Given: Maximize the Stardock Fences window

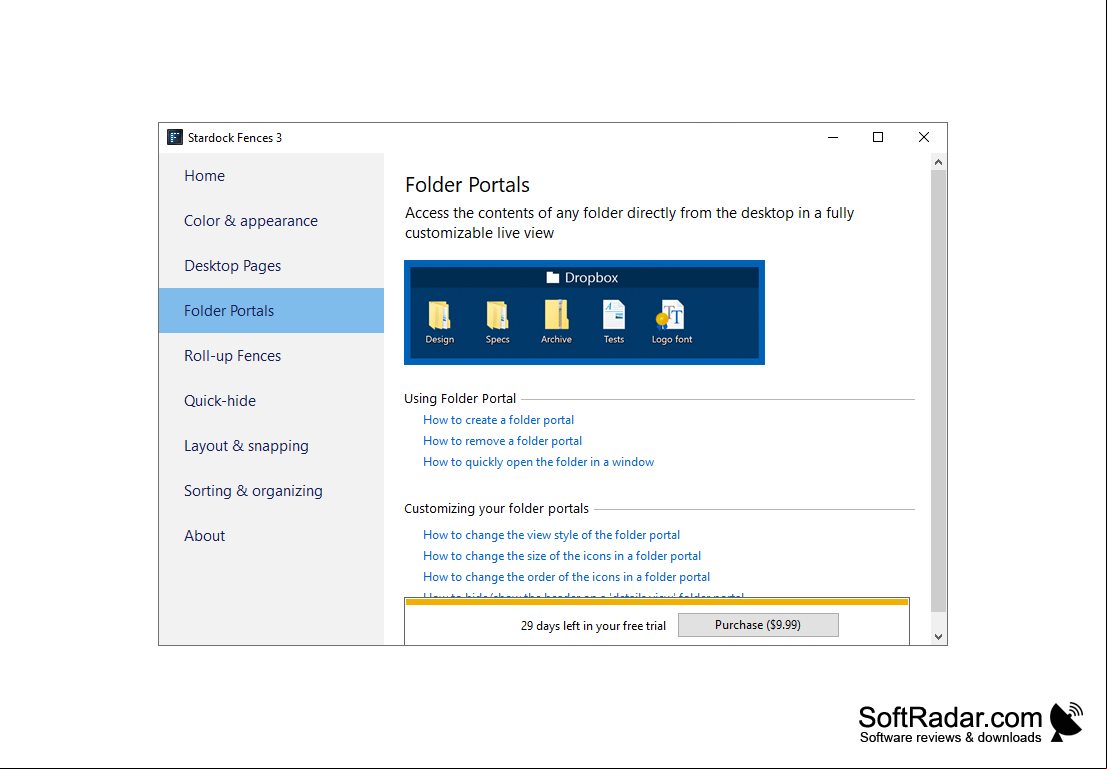Looking at the screenshot, I should (878, 137).
